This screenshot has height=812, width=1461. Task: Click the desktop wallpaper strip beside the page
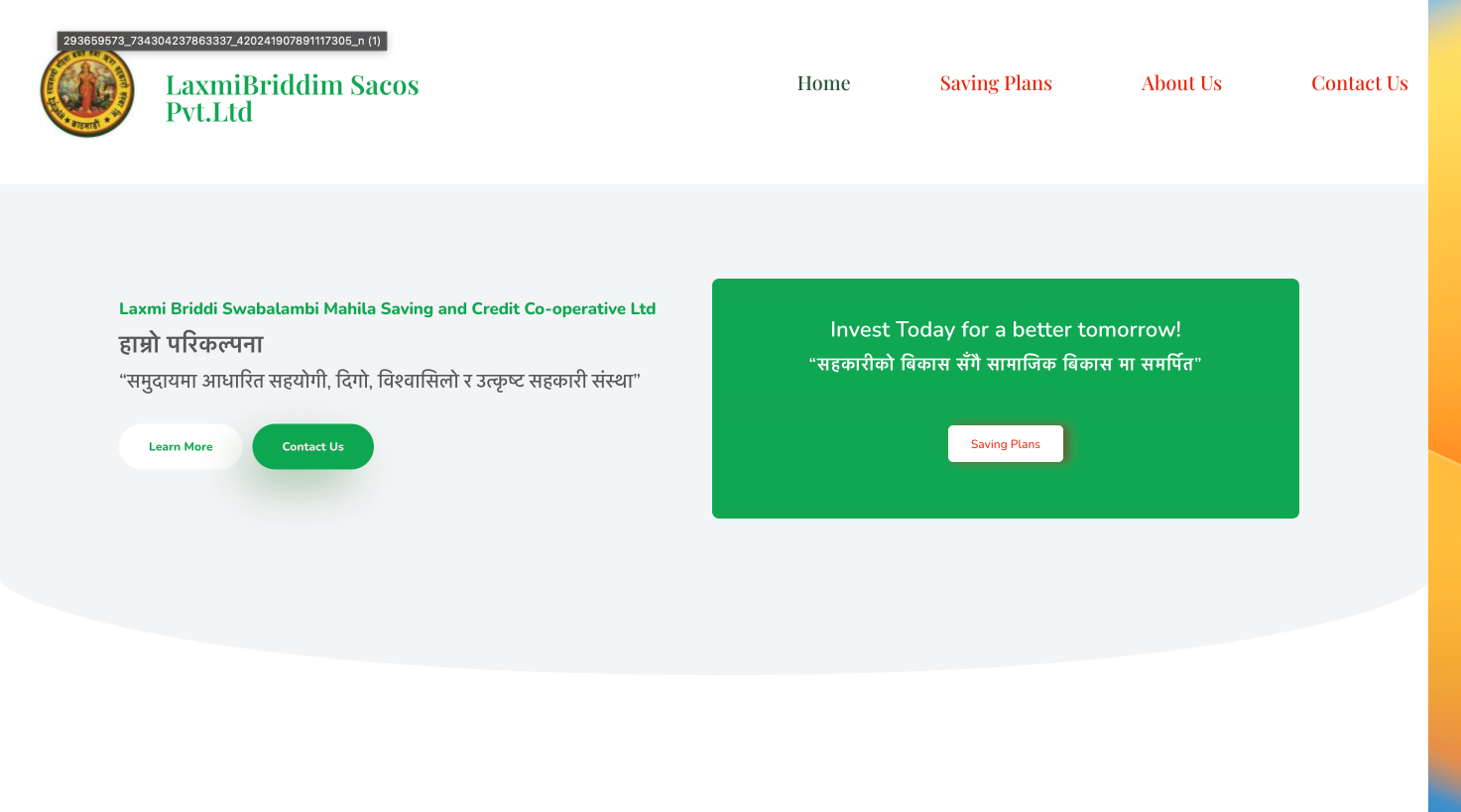1444,397
